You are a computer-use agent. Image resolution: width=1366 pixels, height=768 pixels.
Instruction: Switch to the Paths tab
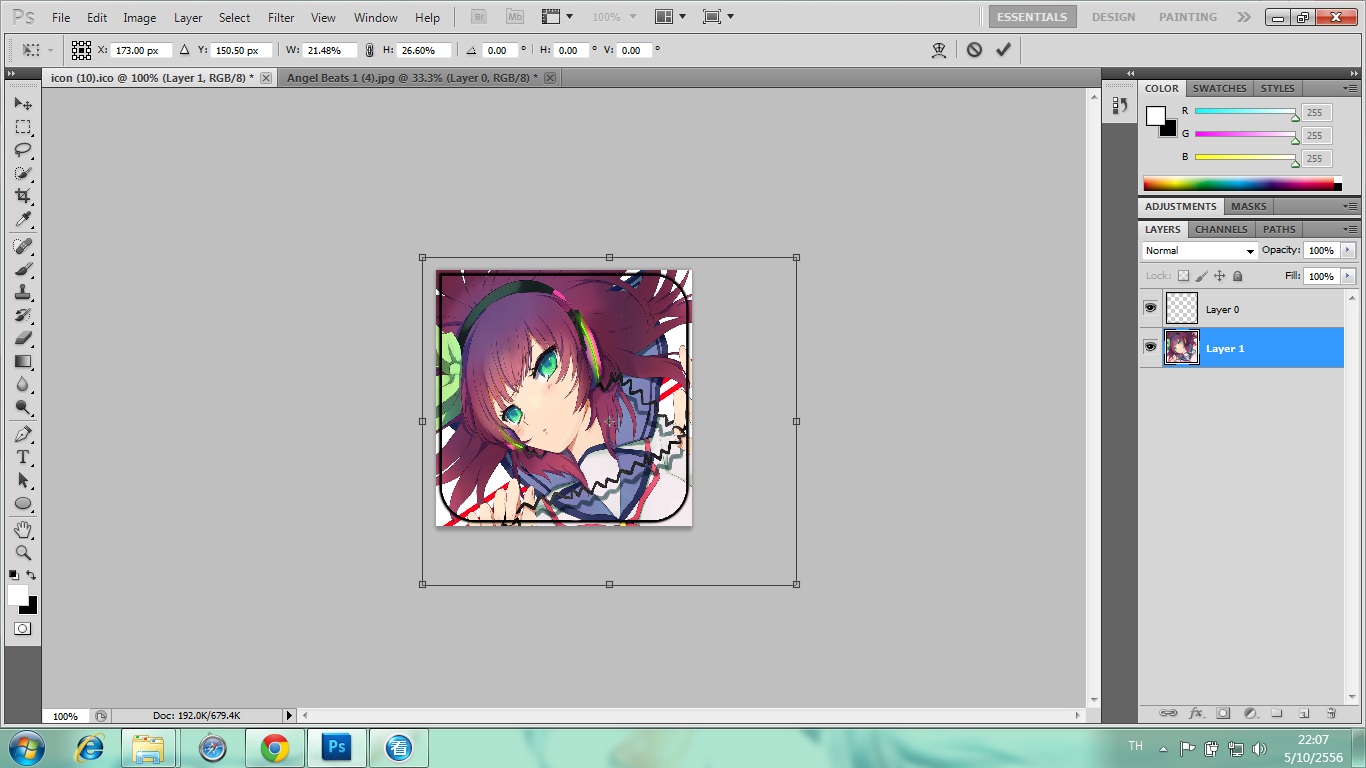coord(1279,229)
